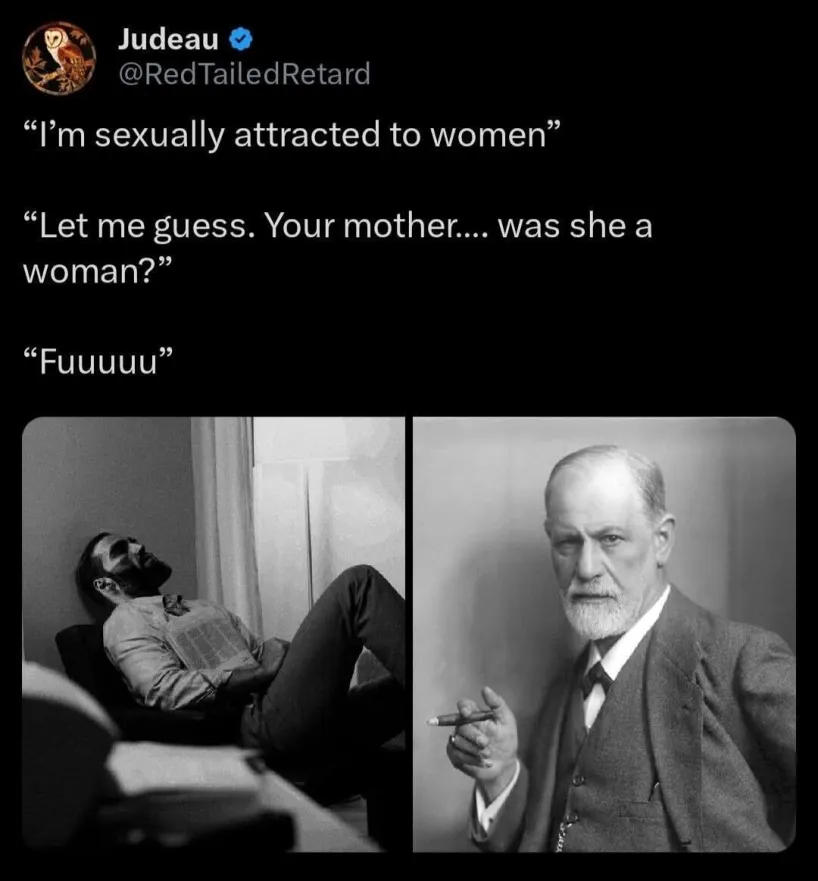Click the blue verified checkmark badge
Screen dimensions: 818x881
[241, 39]
